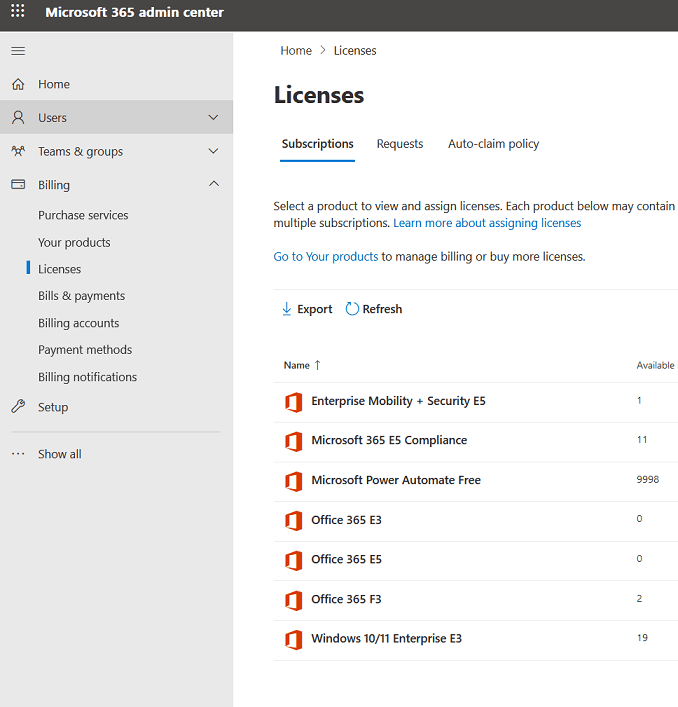
Task: Click Show all in navigation
Action: click(60, 454)
